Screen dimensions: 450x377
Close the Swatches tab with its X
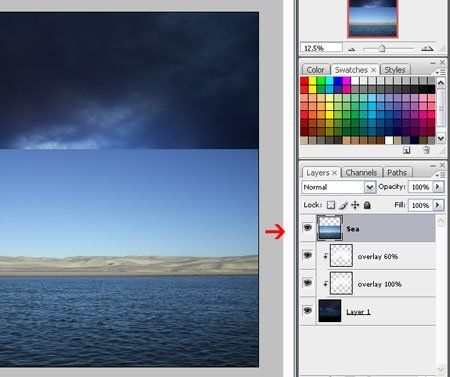[374, 70]
